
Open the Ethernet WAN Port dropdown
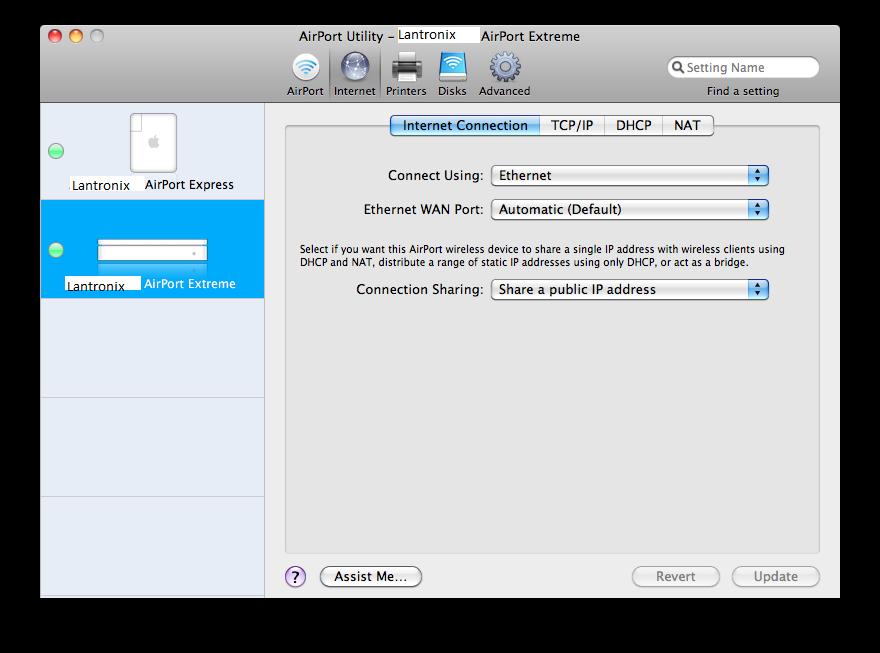tap(629, 209)
